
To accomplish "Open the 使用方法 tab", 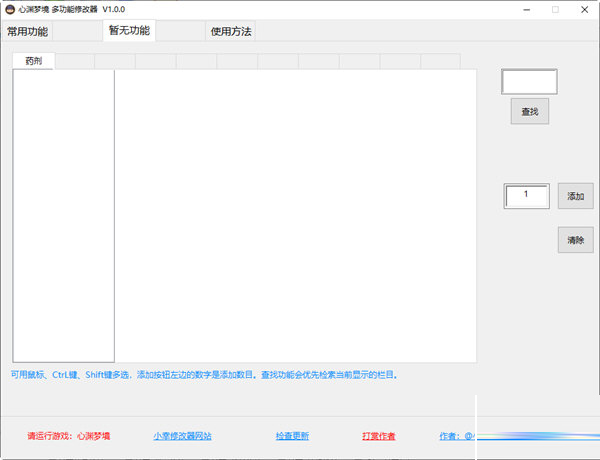I will 231,31.
